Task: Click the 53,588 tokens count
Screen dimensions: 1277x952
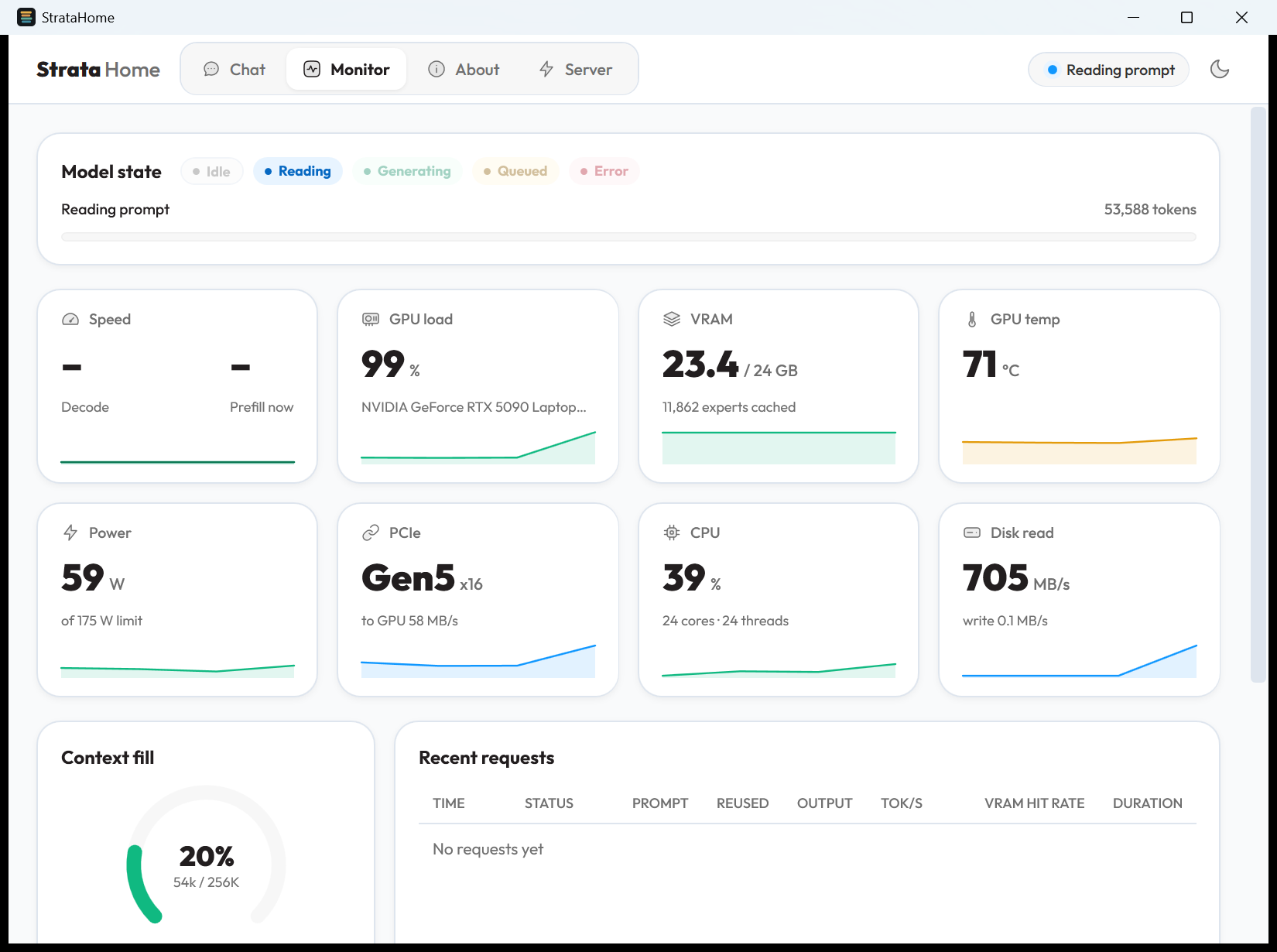Action: click(1150, 210)
